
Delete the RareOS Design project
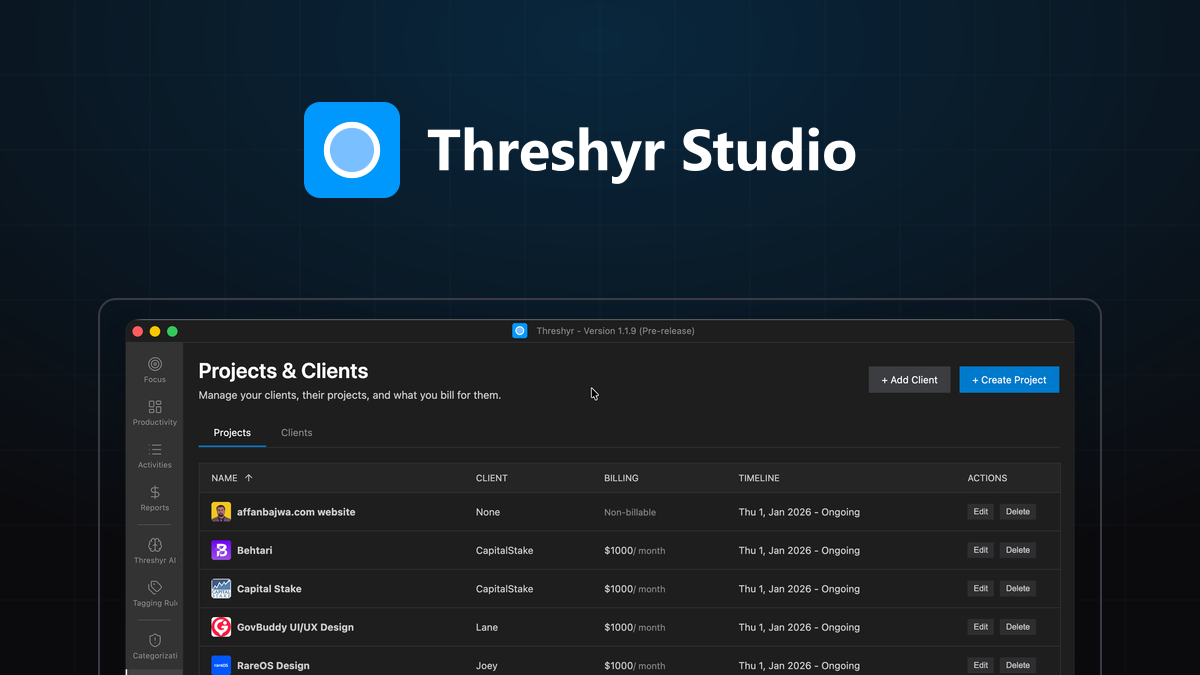coord(1018,665)
